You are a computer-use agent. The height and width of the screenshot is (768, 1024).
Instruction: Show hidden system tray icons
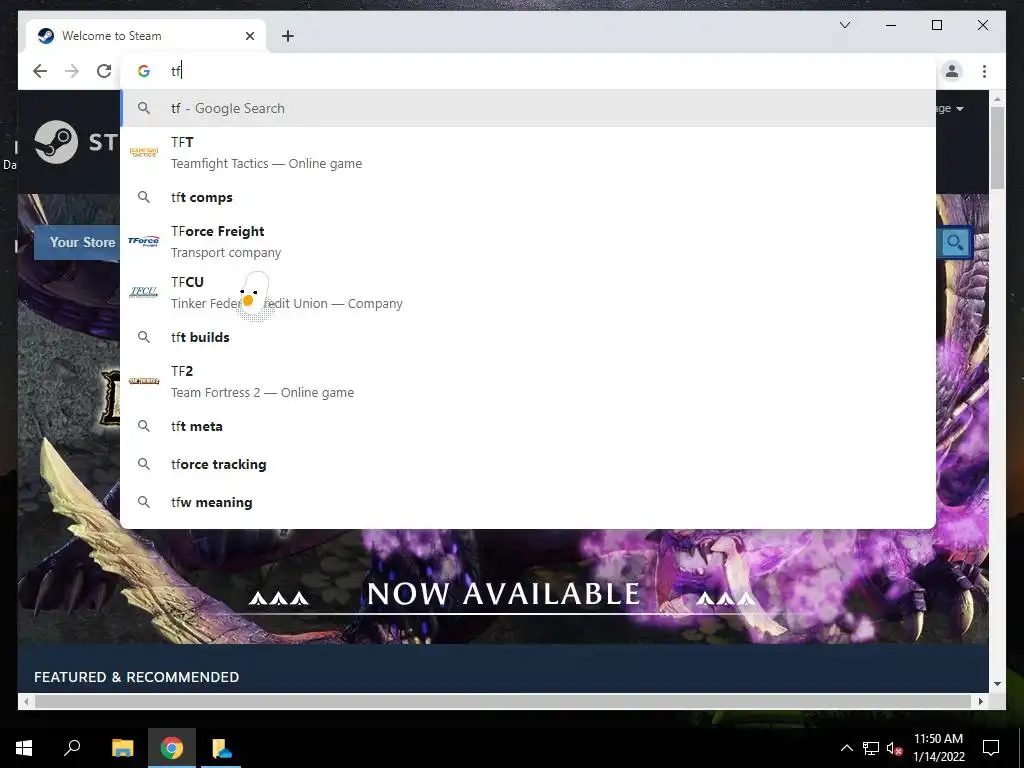click(x=846, y=748)
